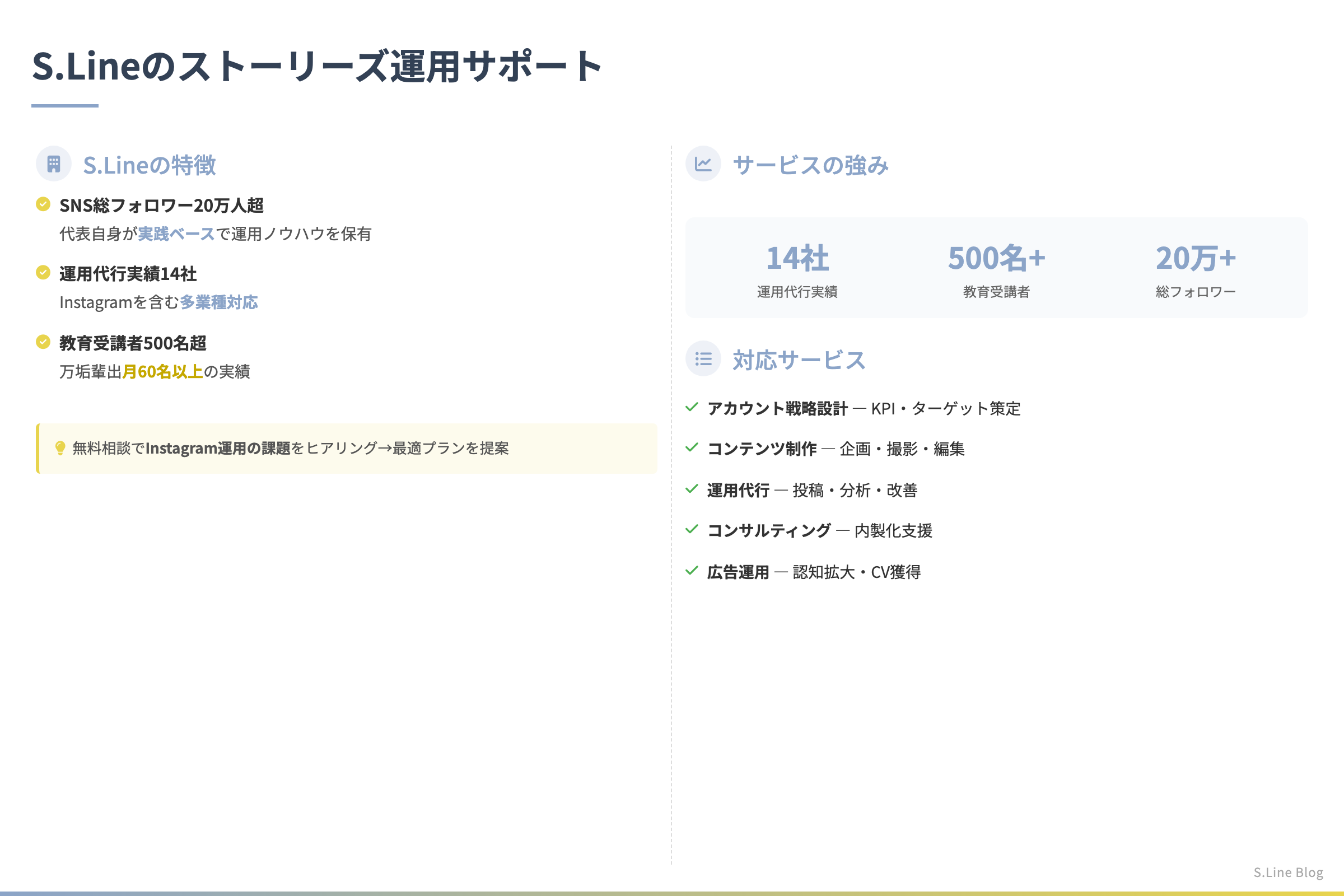The width and height of the screenshot is (1344, 896).
Task: Click the highlighted text 月60名以上
Action: click(x=162, y=371)
